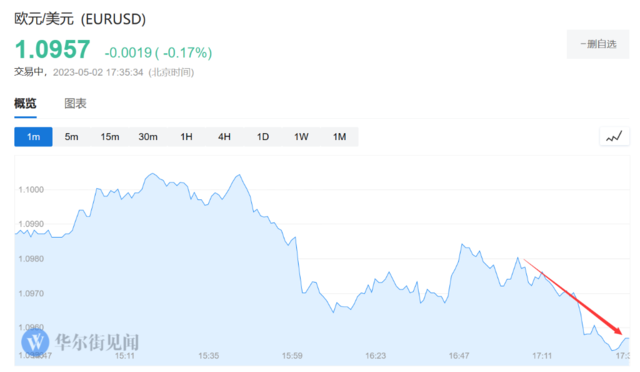This screenshot has height=372, width=640.
Task: Click the 欧元/美元 (EURUSD) title
Action: point(80,19)
